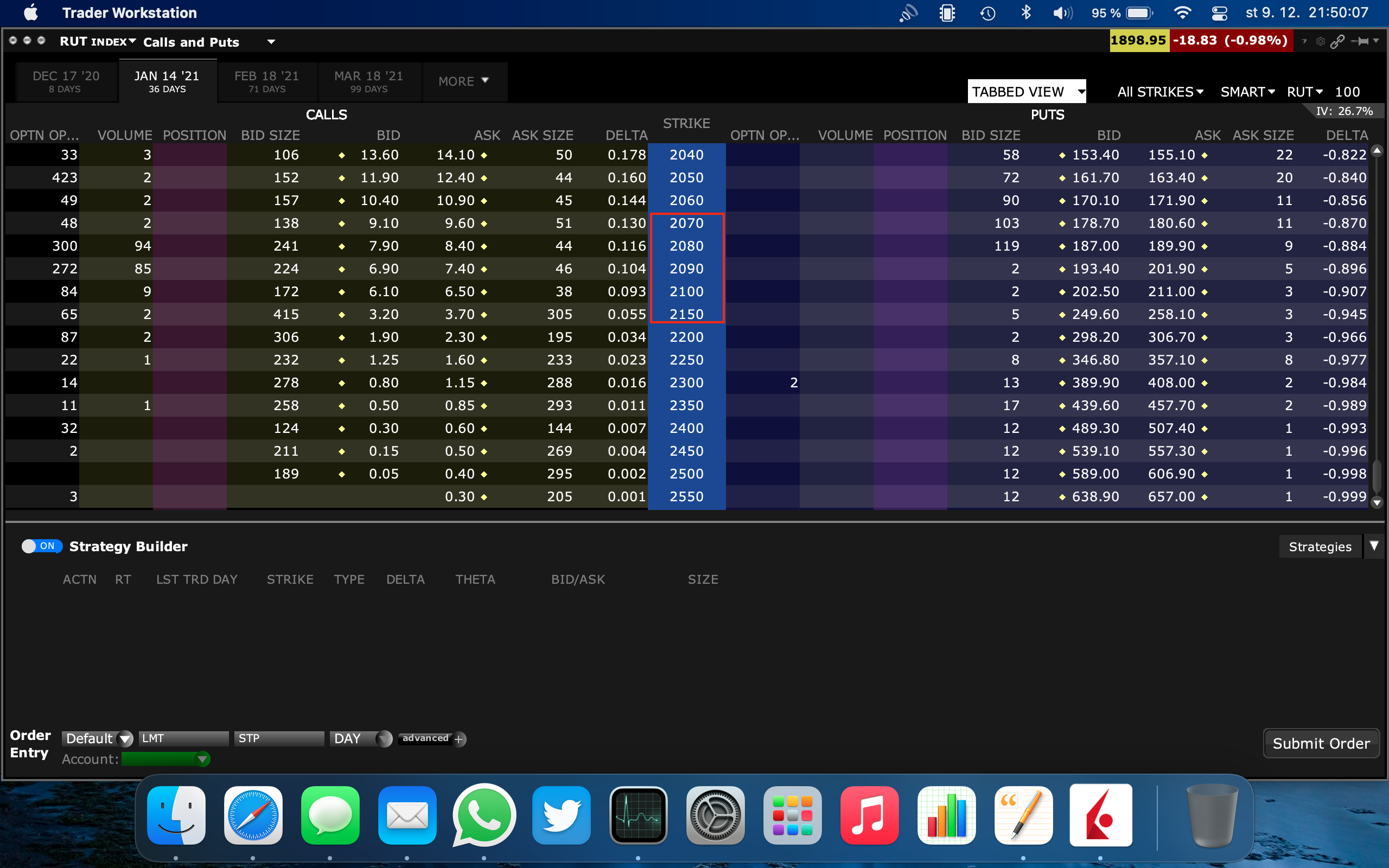1389x868 pixels.
Task: Open Activity Monitor from the dock
Action: coord(638,816)
